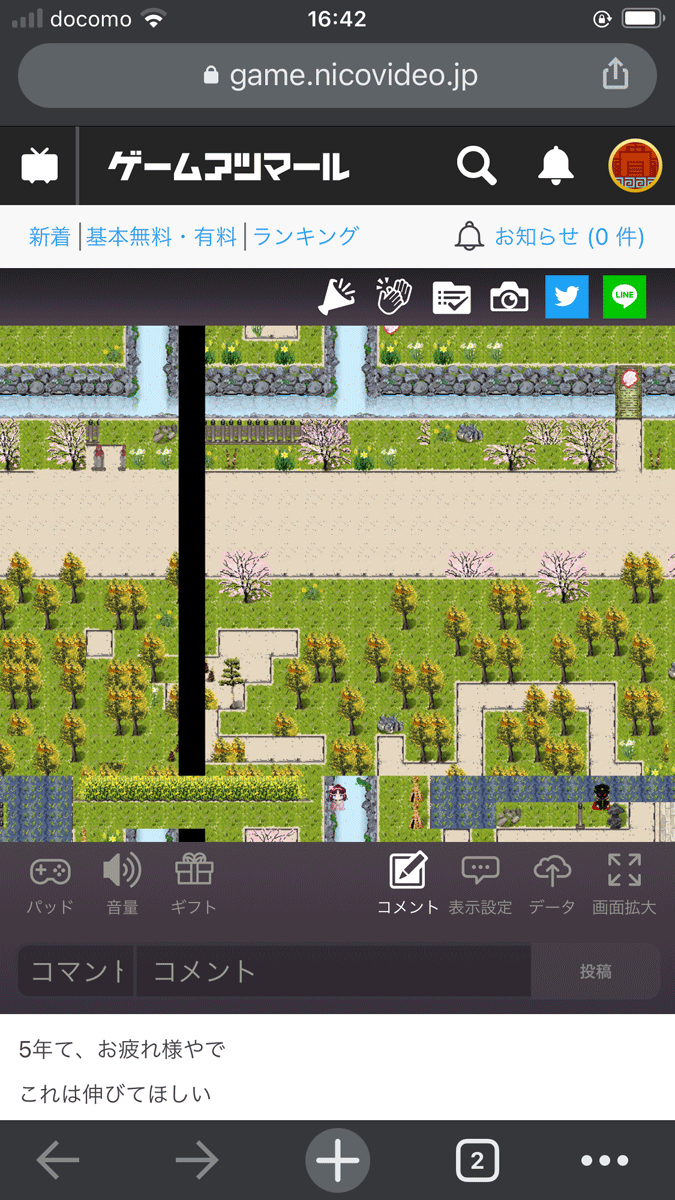Tap the pink-haired character in game
This screenshot has width=675, height=1200.
(337, 796)
